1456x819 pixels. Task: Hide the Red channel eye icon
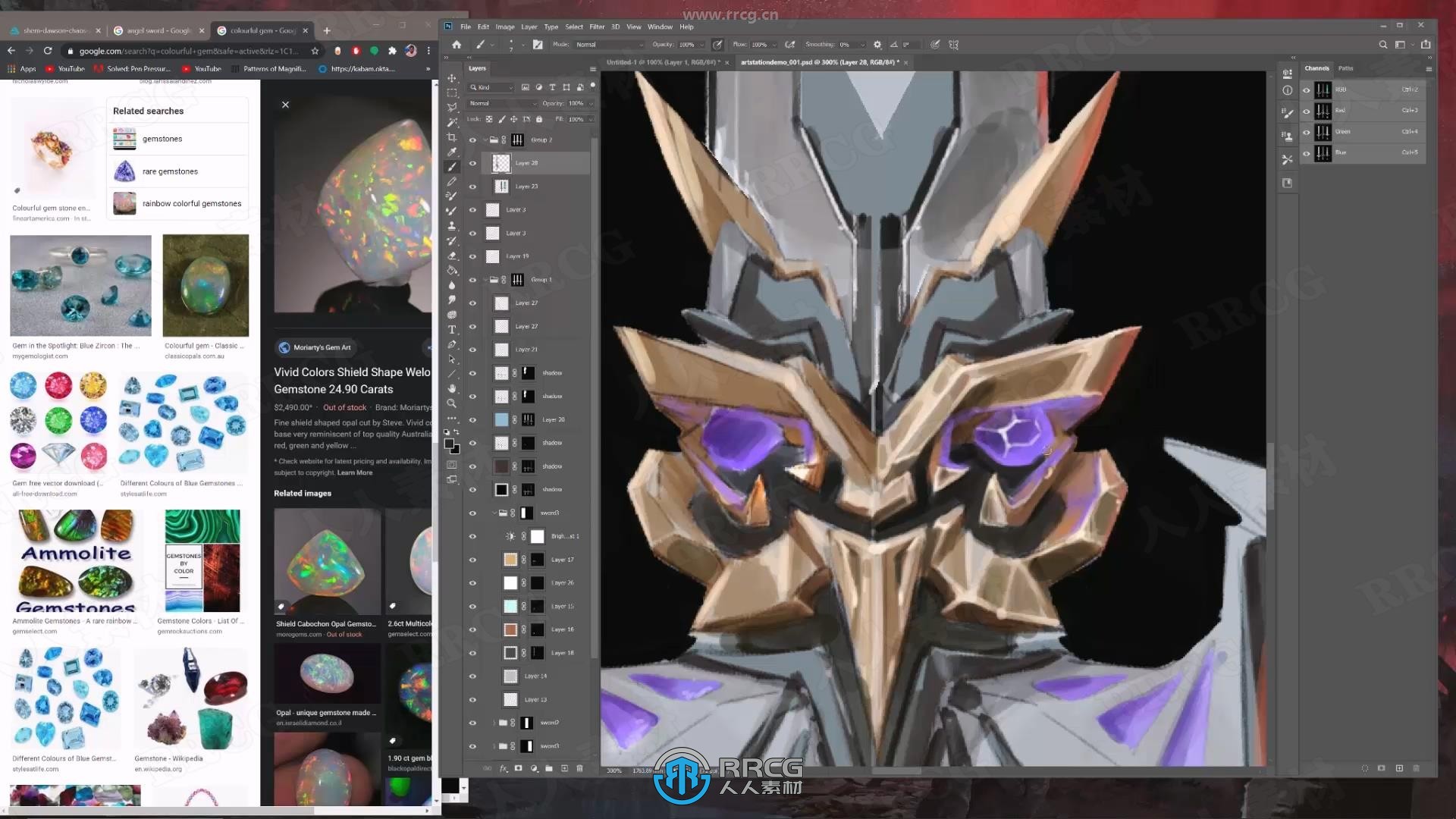coord(1306,111)
